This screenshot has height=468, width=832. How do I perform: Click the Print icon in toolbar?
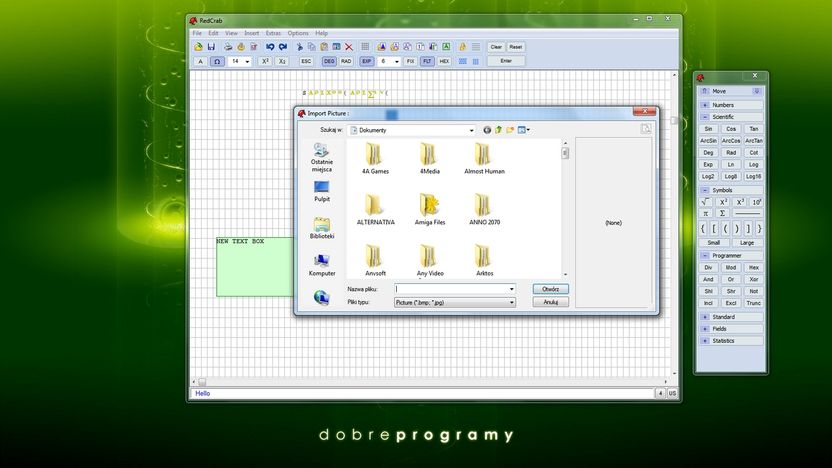coord(228,47)
